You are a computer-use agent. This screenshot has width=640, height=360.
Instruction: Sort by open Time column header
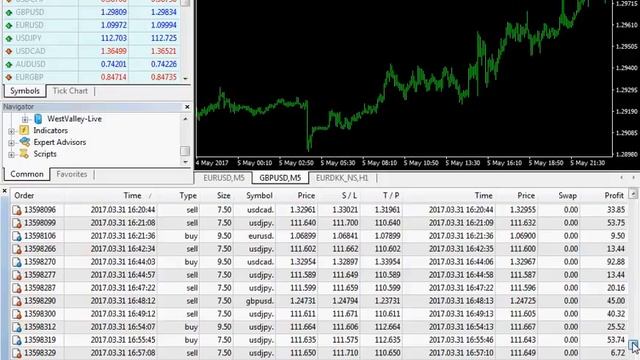pyautogui.click(x=132, y=196)
